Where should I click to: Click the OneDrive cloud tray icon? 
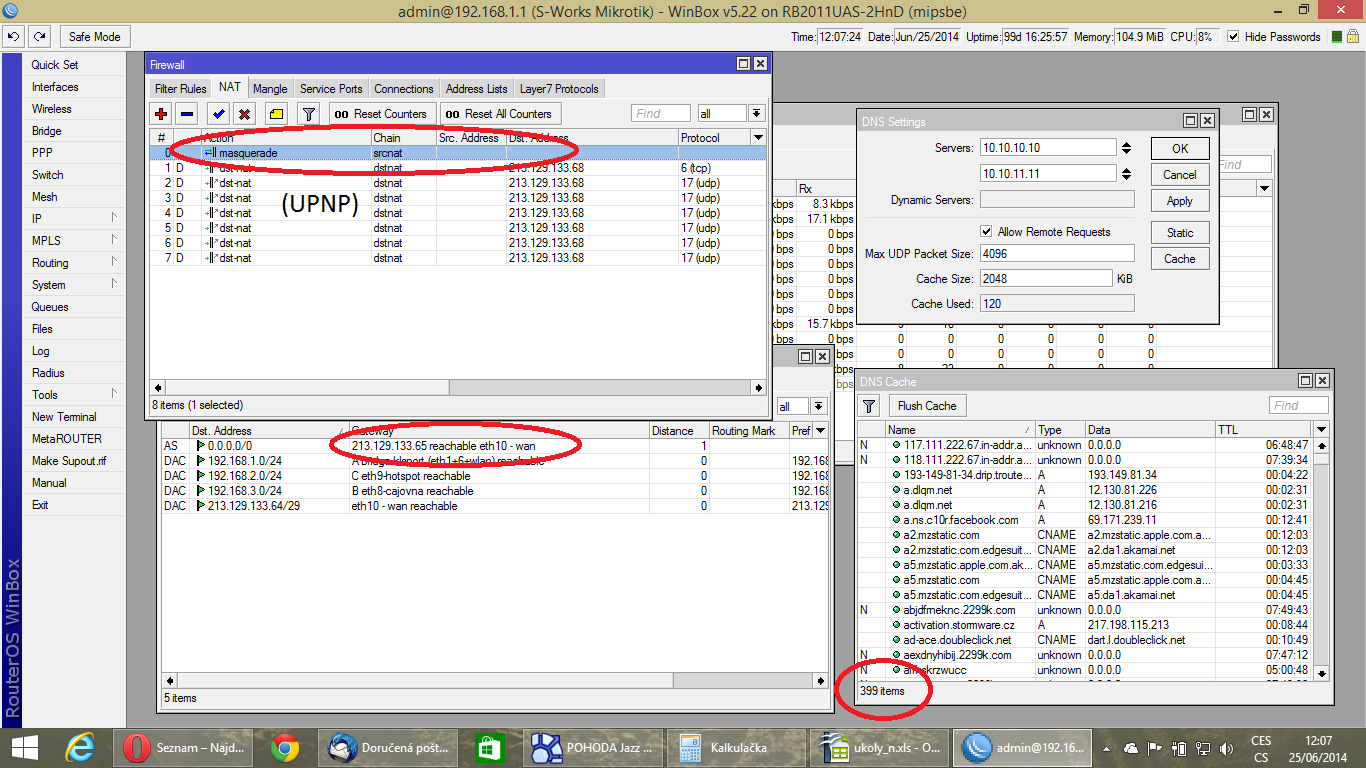click(x=1131, y=748)
